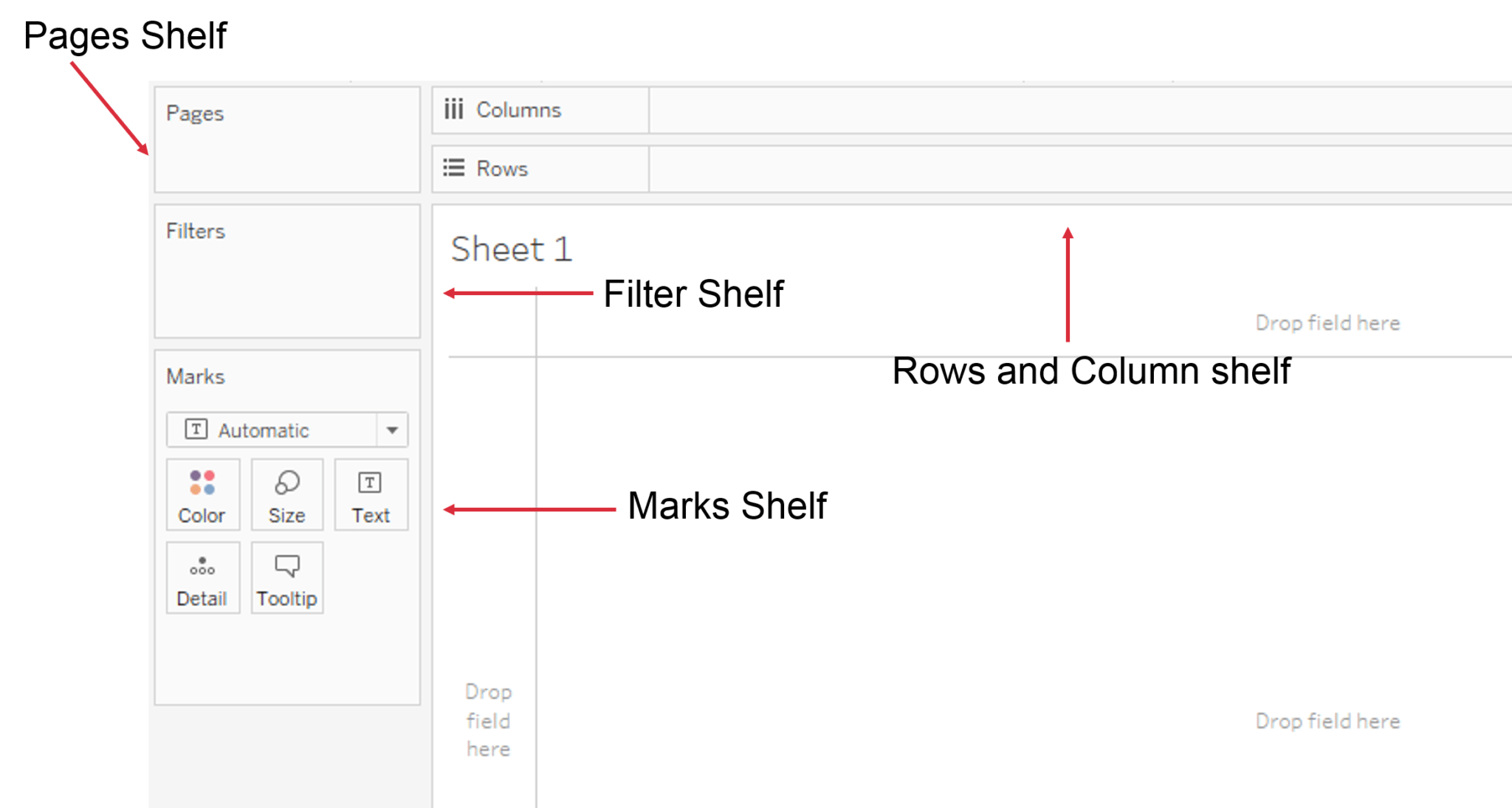Screen dimensions: 1512x808
Task: Select the Color mark icon
Action: coord(203,494)
